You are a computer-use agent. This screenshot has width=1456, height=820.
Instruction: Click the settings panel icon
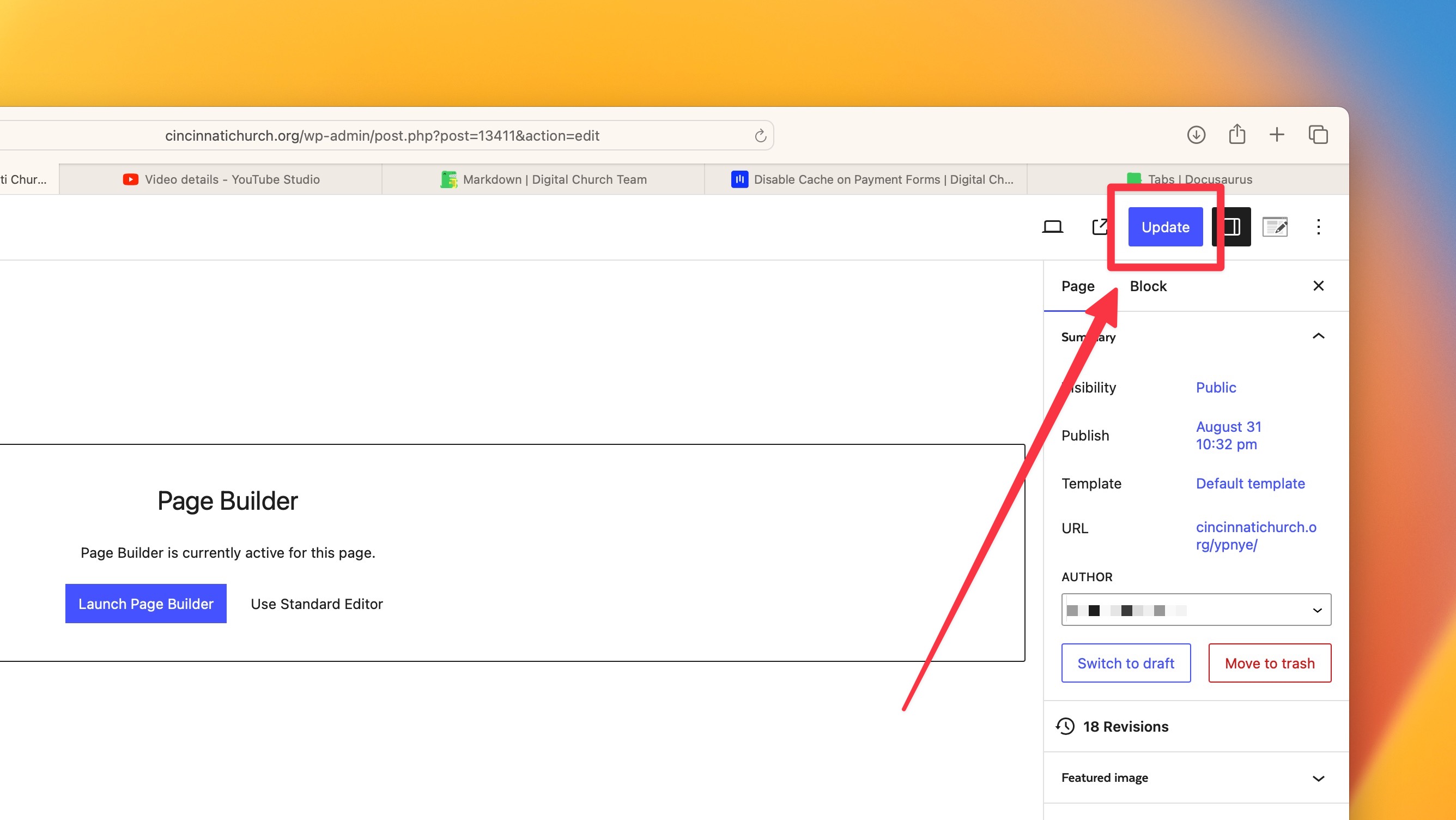click(x=1232, y=227)
